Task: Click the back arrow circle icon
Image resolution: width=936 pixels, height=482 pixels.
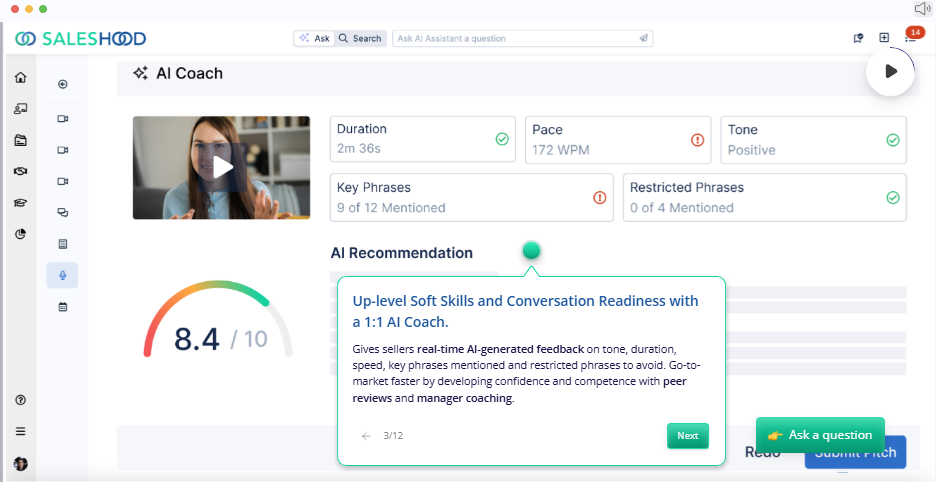Action: (x=63, y=84)
